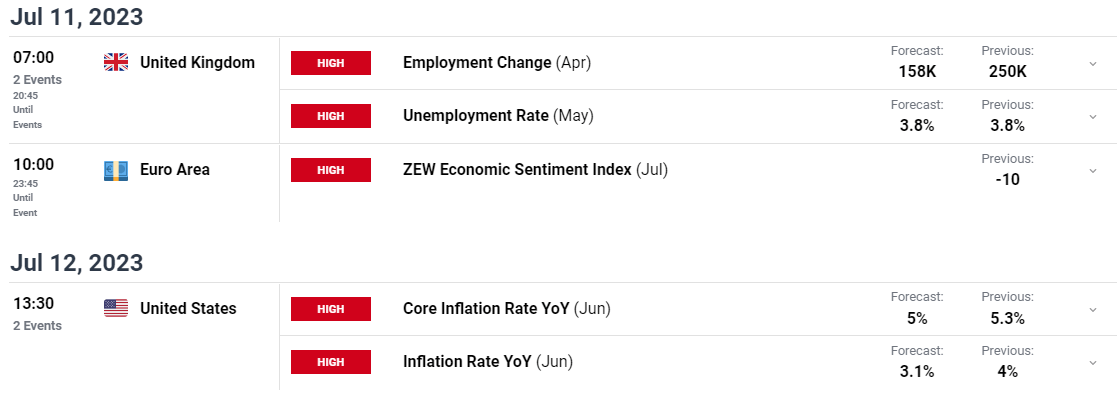Click the United States flag icon

point(116,309)
